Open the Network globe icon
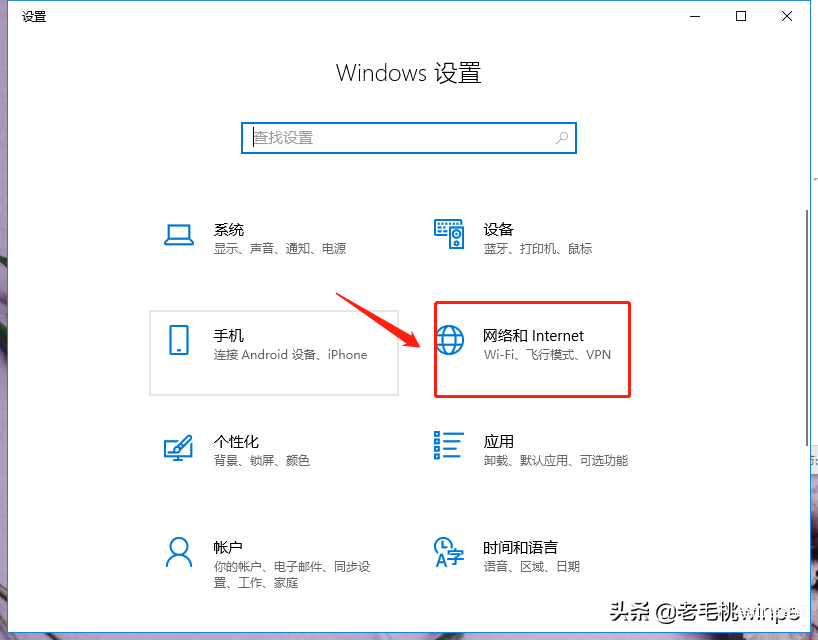 click(x=449, y=340)
